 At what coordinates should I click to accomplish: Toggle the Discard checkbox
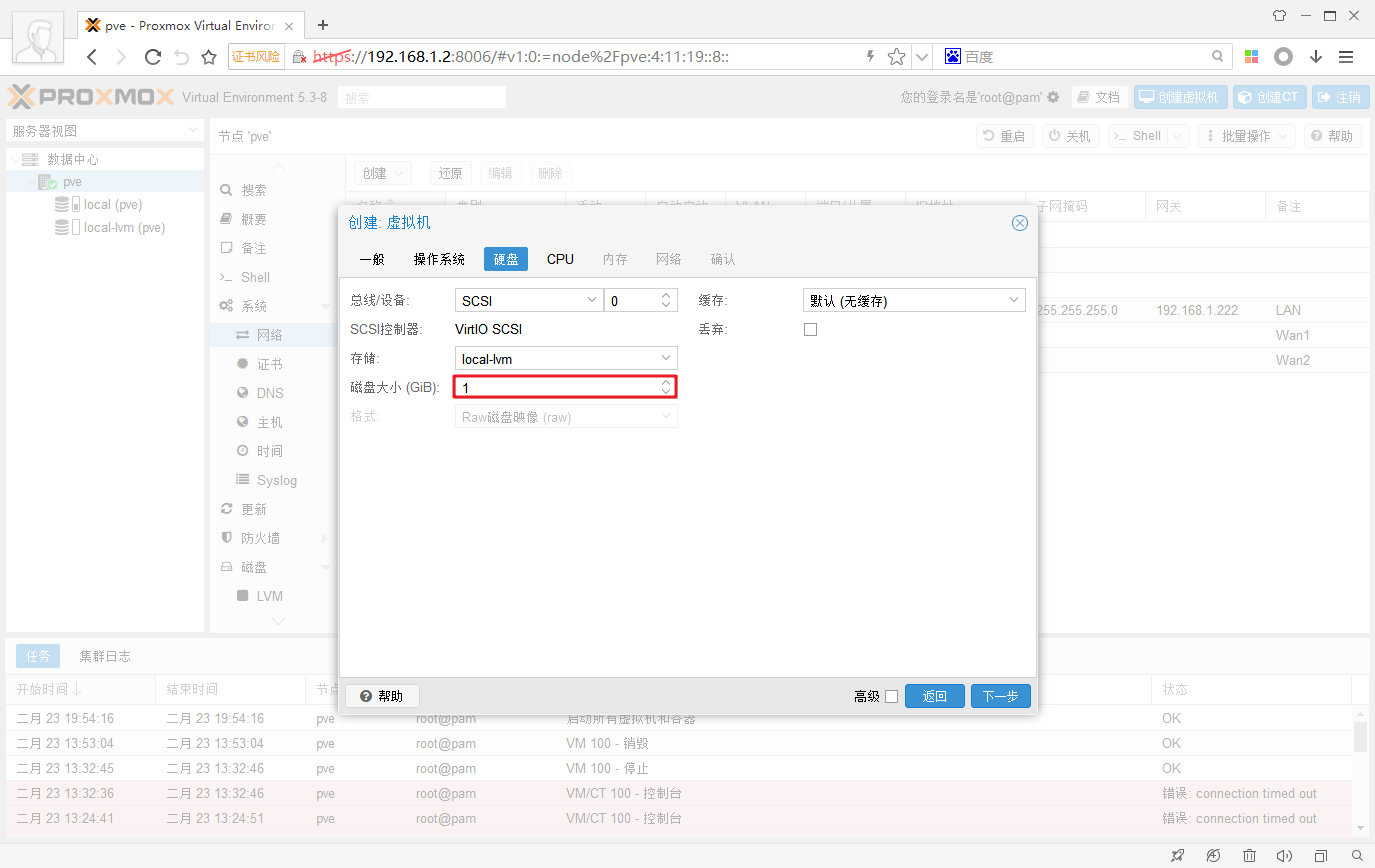(810, 329)
